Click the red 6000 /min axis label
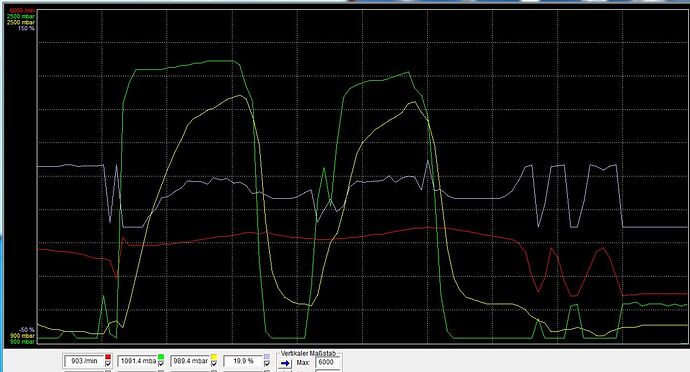The height and width of the screenshot is (372, 690). 22,10
